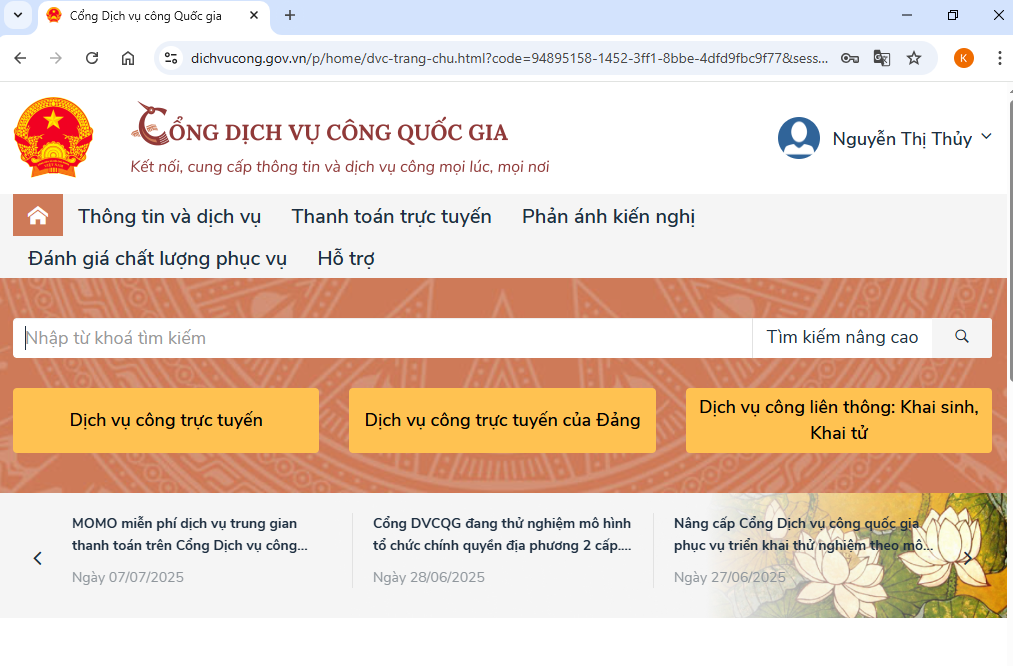Open Tìm kiếm nâng cao advanced search
Viewport: 1013px width, 666px height.
tap(842, 337)
